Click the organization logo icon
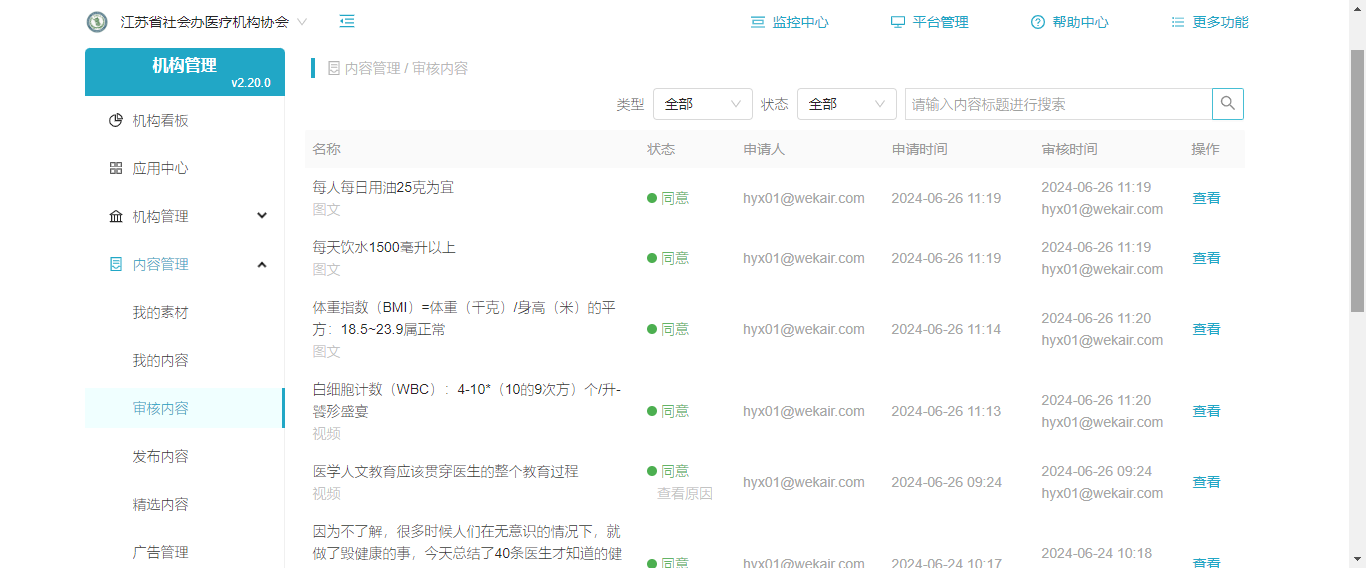 (97, 22)
